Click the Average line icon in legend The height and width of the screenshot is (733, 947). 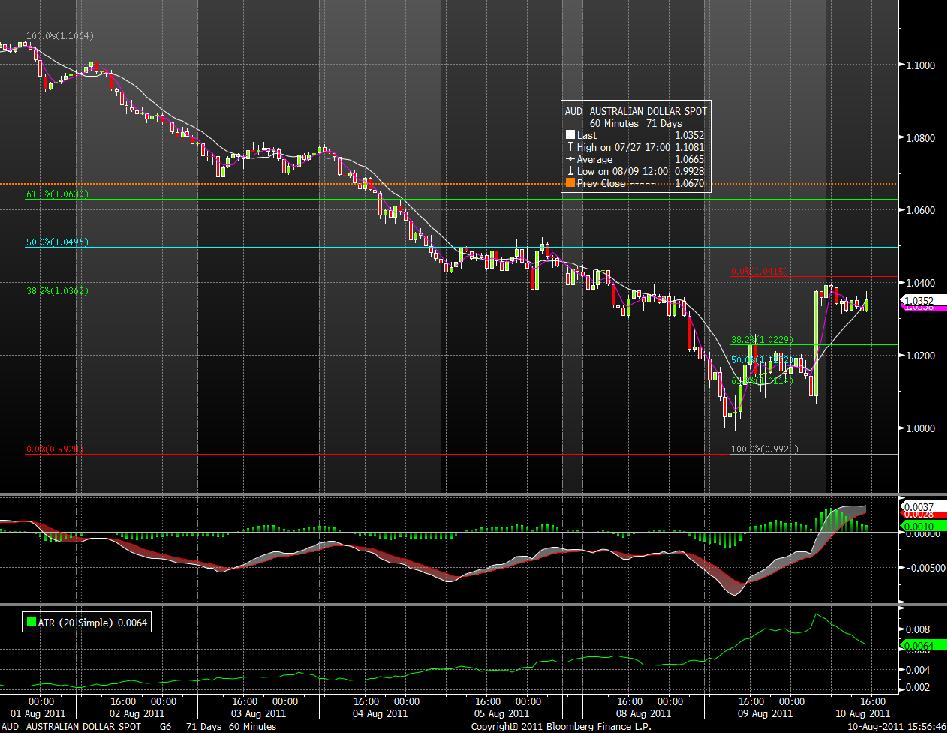571,159
